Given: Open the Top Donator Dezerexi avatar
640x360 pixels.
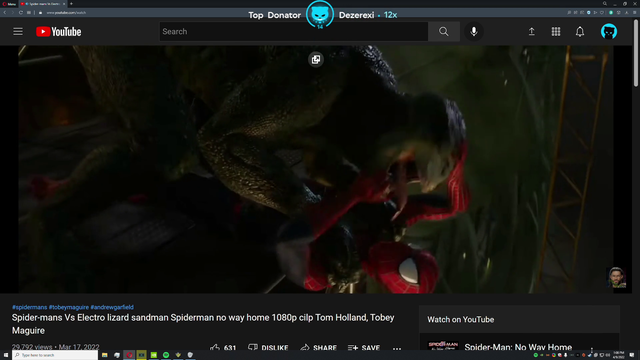Looking at the screenshot, I should tap(320, 15).
